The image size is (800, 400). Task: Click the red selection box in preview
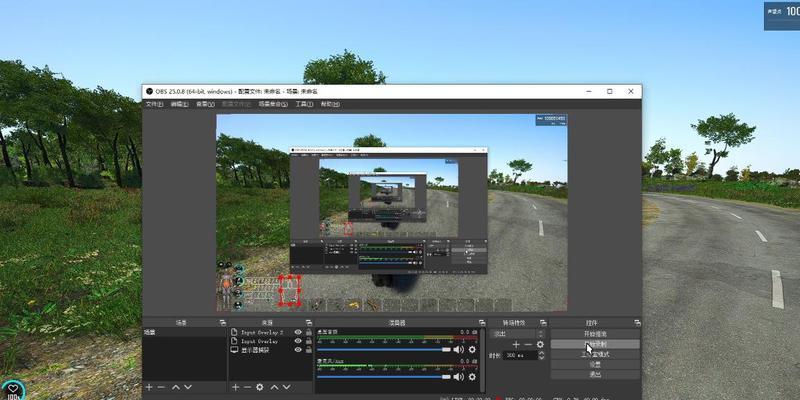tap(289, 291)
